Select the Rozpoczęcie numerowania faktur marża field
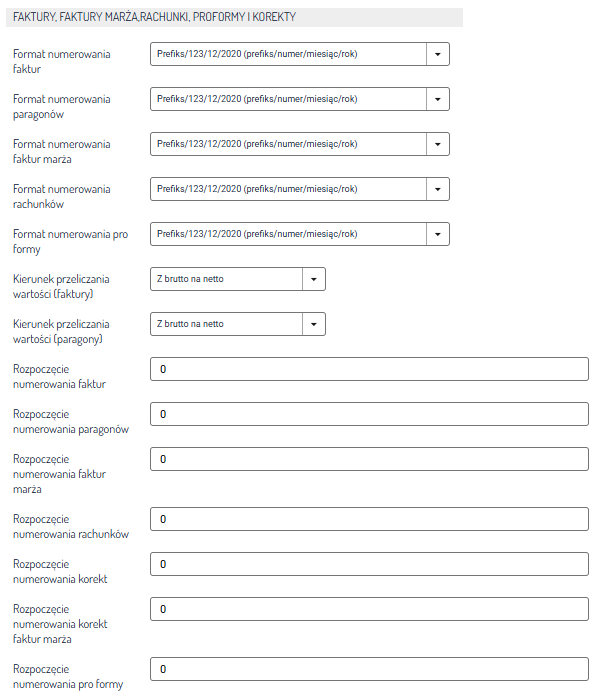Viewport: 603px width, 698px height. click(x=369, y=459)
